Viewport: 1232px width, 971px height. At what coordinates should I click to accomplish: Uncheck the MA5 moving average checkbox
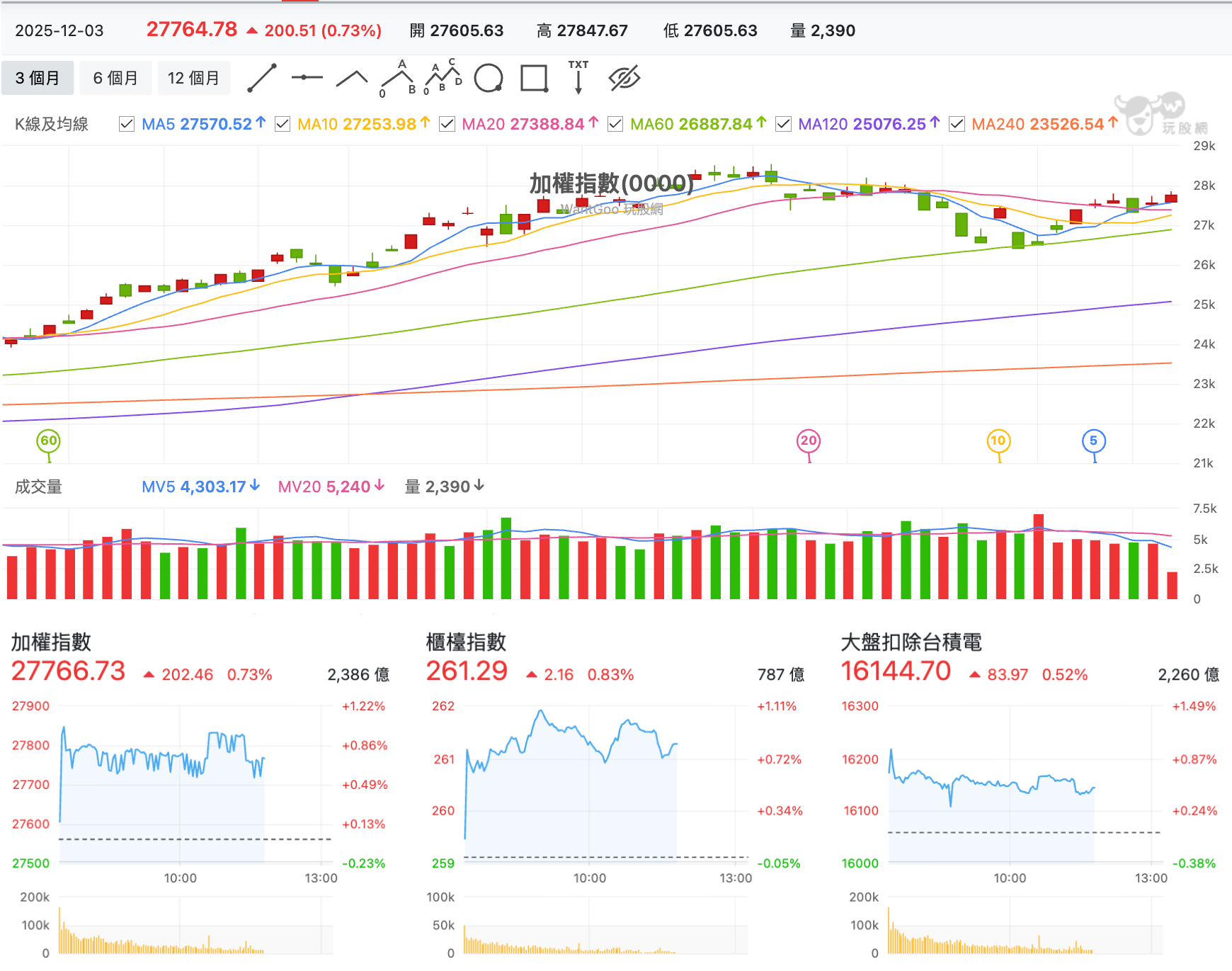(127, 124)
